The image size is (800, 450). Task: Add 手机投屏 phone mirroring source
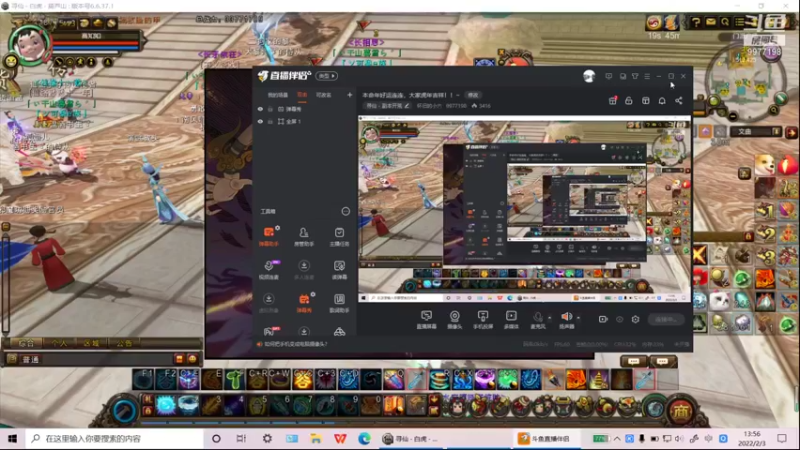(x=483, y=319)
